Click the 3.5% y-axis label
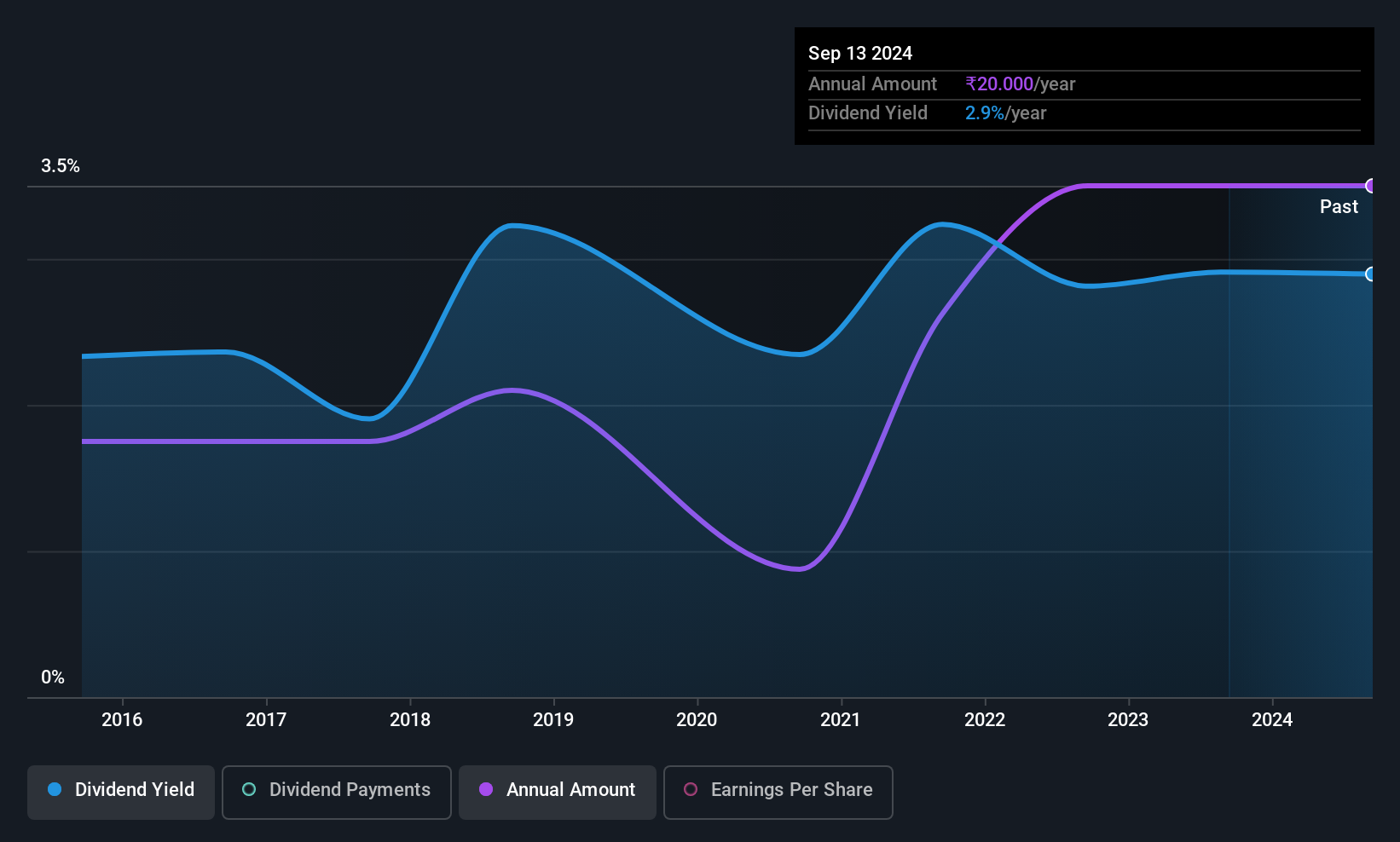Viewport: 1400px width, 842px height. click(x=61, y=166)
